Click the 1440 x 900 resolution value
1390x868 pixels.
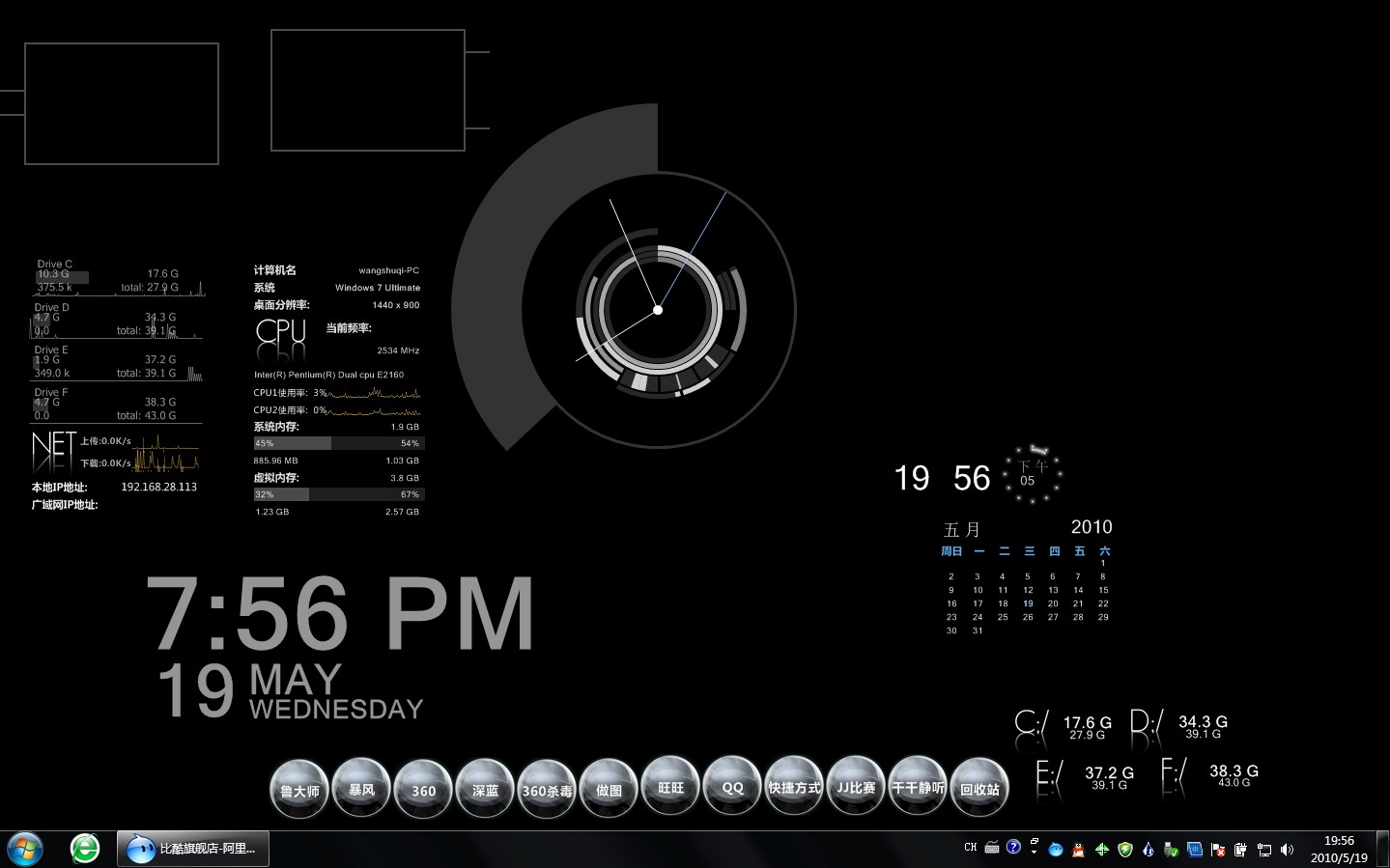tap(396, 305)
